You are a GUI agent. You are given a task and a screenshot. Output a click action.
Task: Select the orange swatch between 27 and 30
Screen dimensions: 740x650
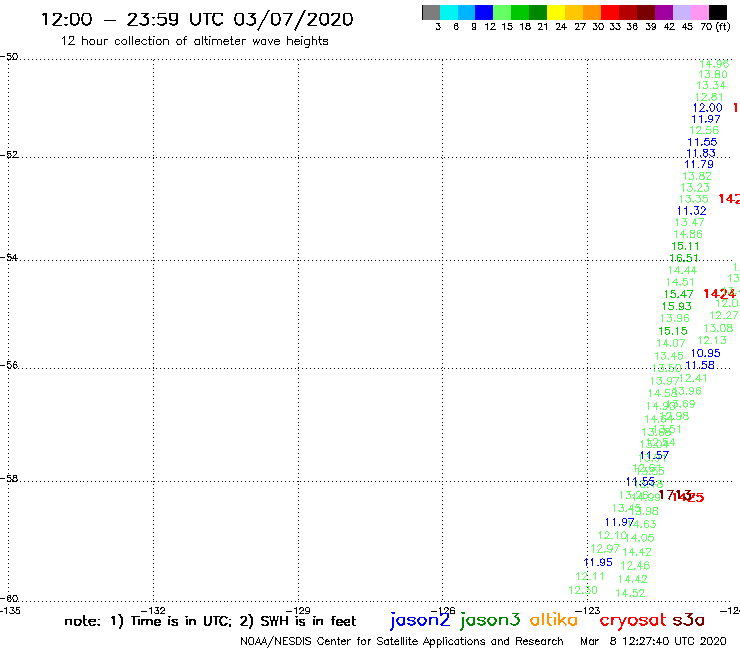click(592, 12)
